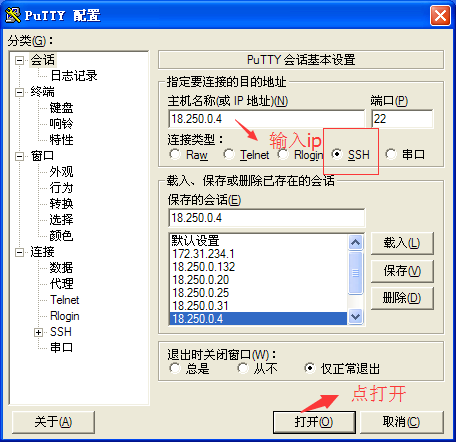The height and width of the screenshot is (442, 456).
Task: Collapse the 终端 tree node
Action: point(20,92)
